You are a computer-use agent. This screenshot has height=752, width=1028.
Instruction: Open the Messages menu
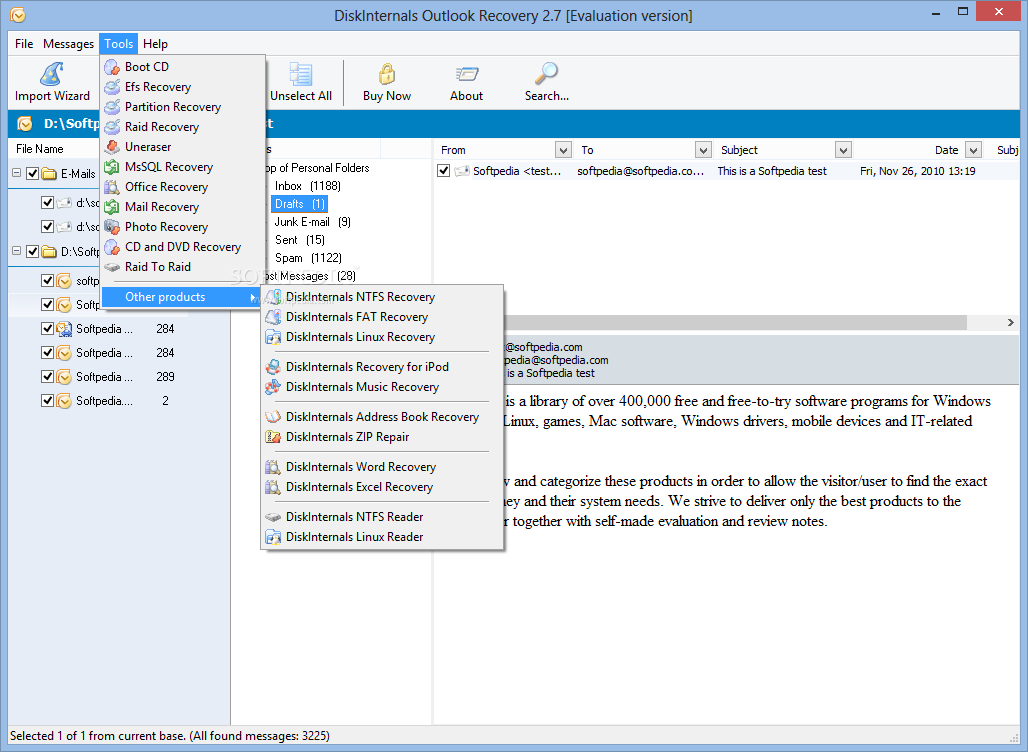point(68,44)
